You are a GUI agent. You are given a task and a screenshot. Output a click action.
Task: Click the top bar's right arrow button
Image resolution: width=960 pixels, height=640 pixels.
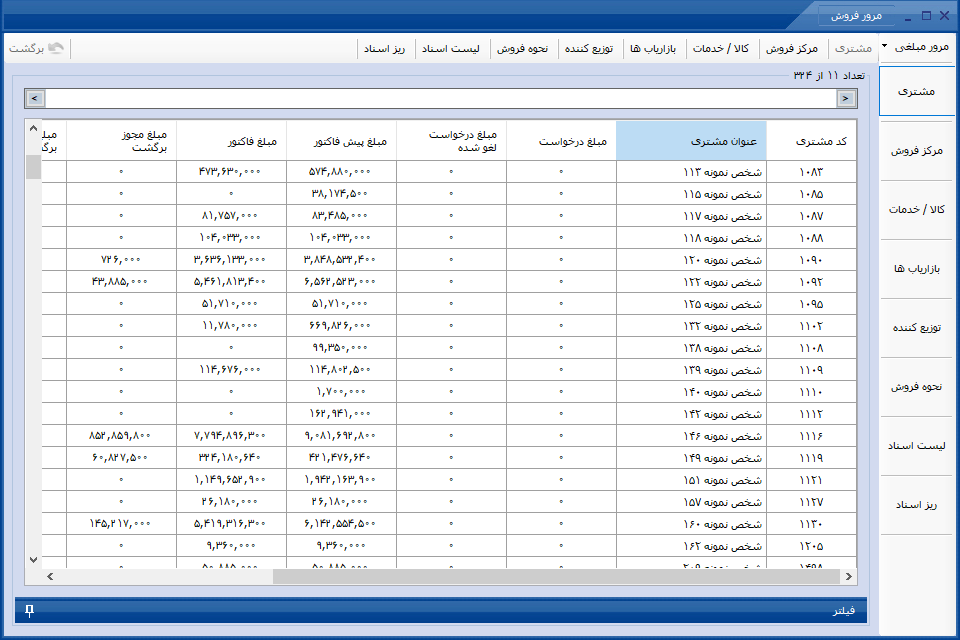[846, 98]
